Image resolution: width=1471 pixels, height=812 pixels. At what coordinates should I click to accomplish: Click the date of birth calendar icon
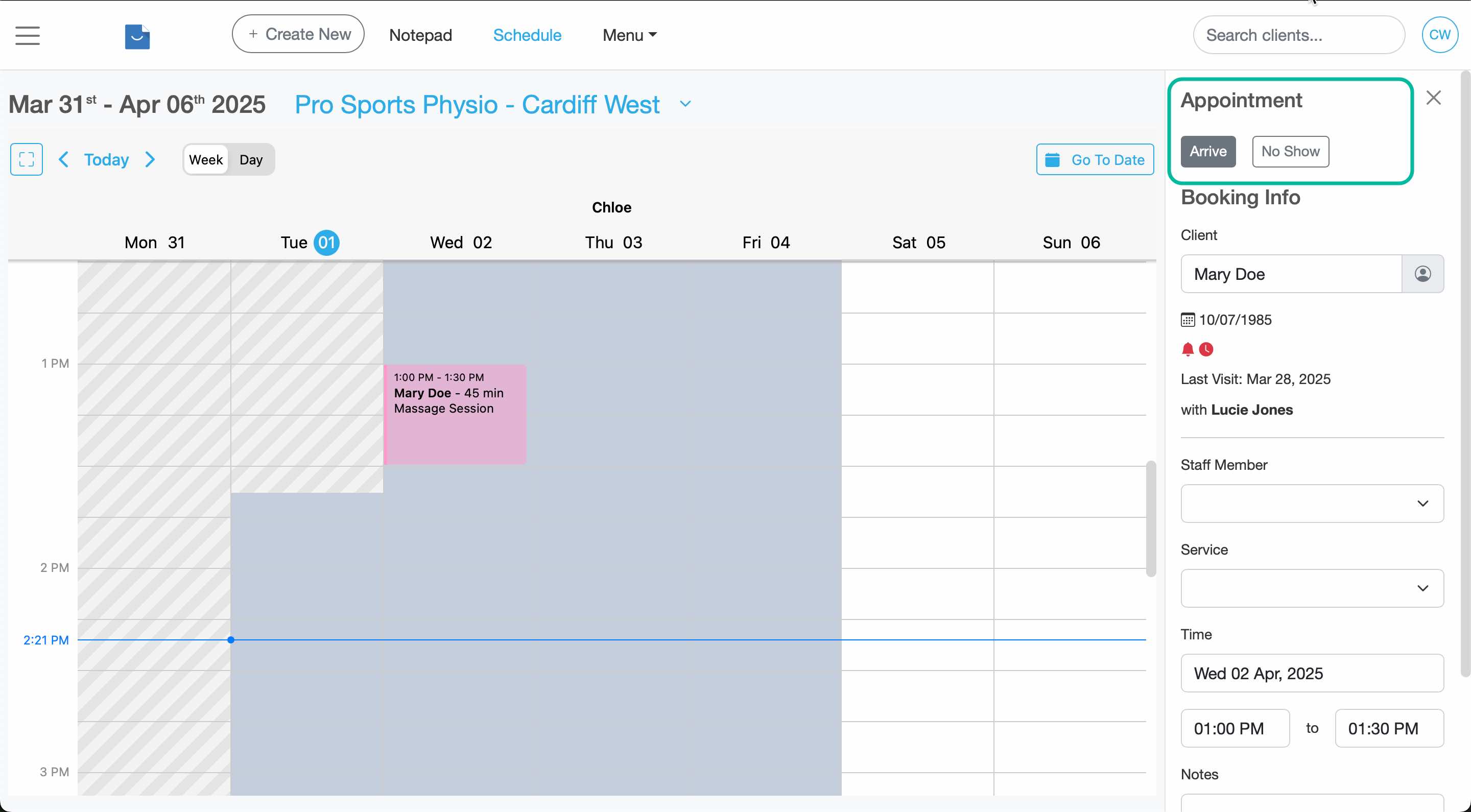point(1188,320)
